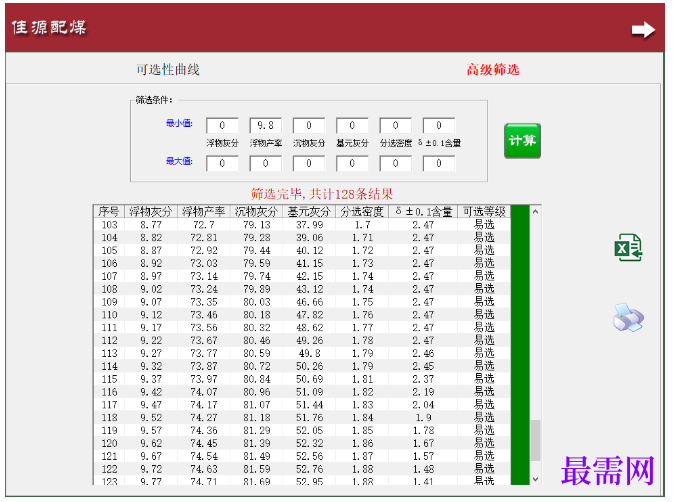Click the 基元灰分 table column header
The height and width of the screenshot is (502, 673).
point(309,212)
